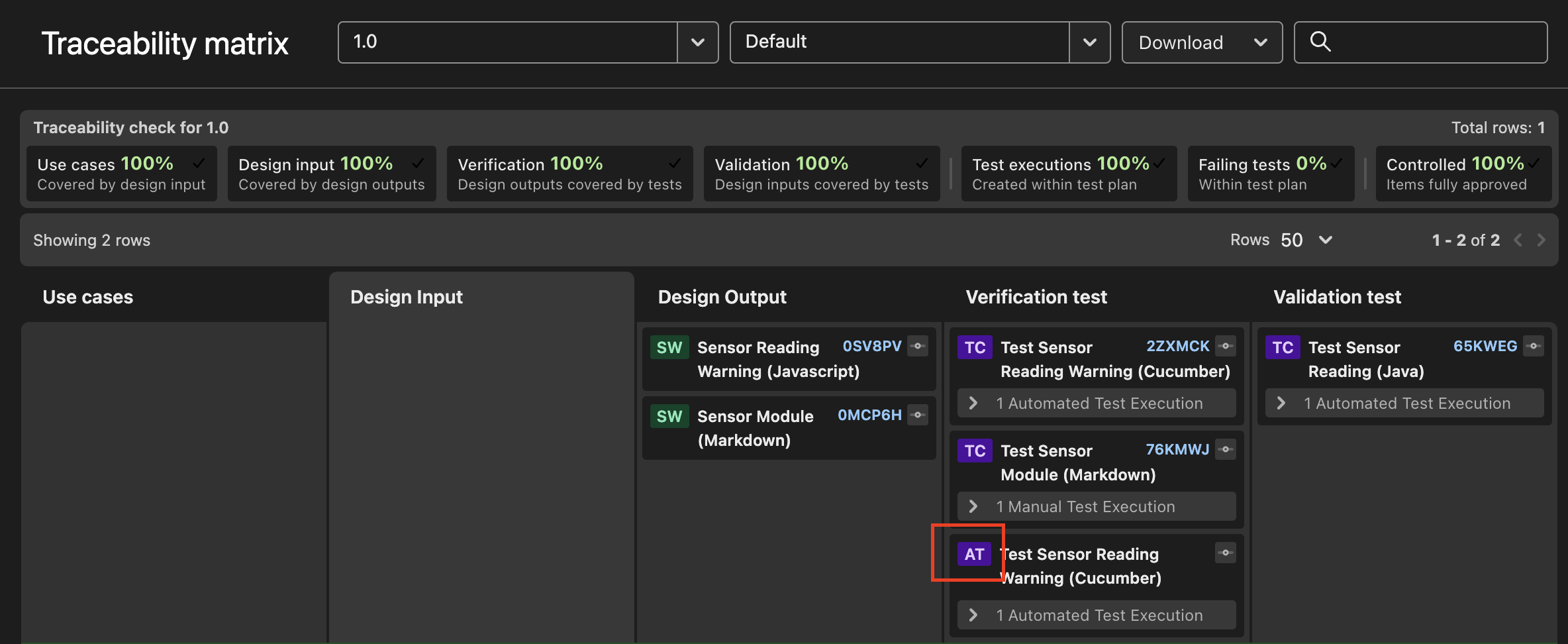The height and width of the screenshot is (644, 1568).
Task: Expand 1 Manual Test Execution
Action: click(x=1097, y=506)
